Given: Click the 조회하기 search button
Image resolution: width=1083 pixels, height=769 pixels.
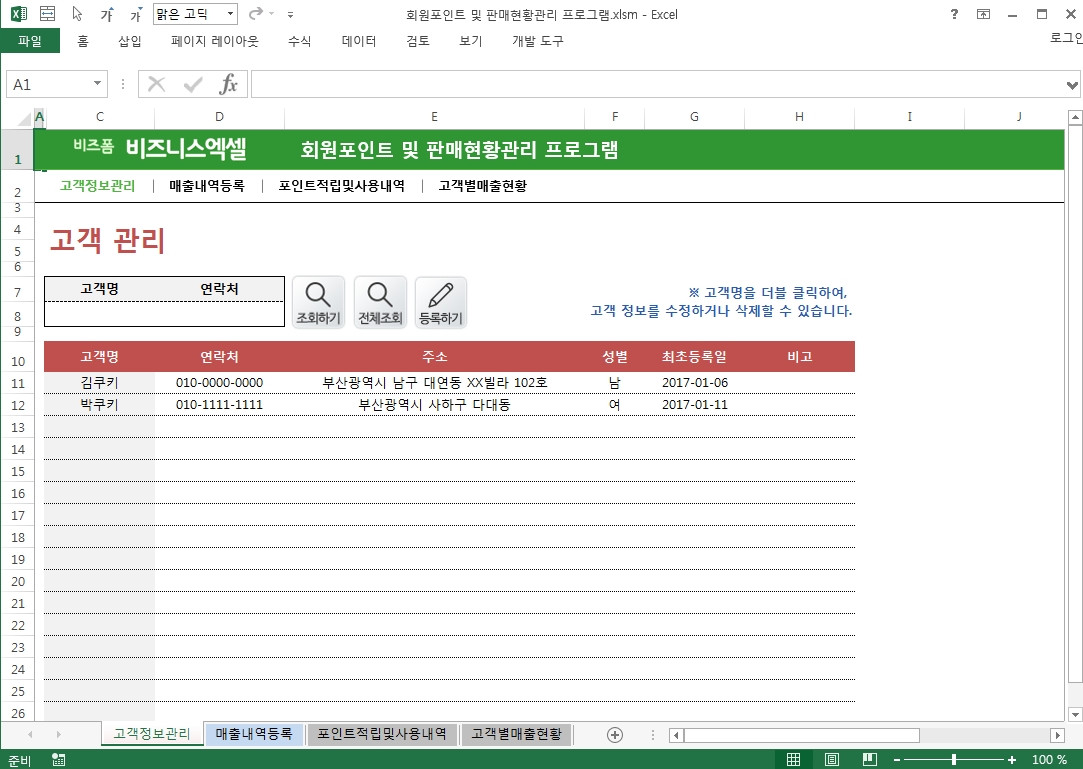Looking at the screenshot, I should click(x=318, y=303).
